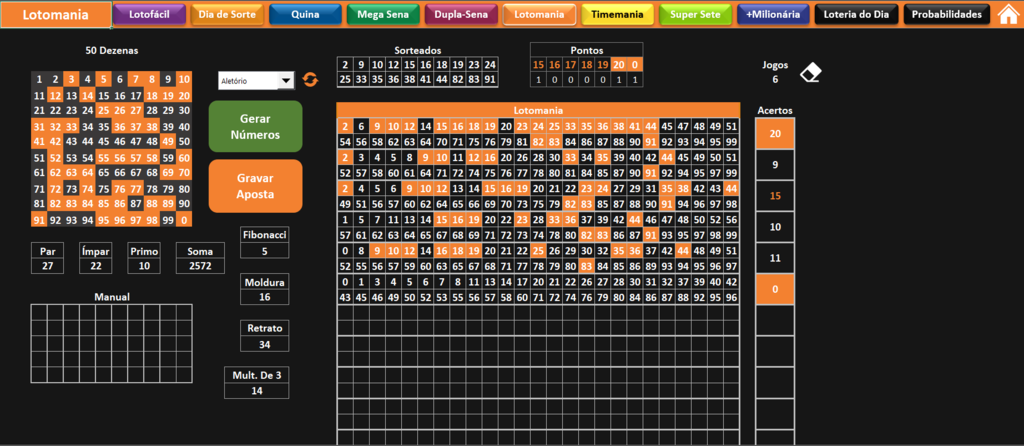Click the 20 cell in the Acertos column
The image size is (1024, 446).
tap(775, 134)
